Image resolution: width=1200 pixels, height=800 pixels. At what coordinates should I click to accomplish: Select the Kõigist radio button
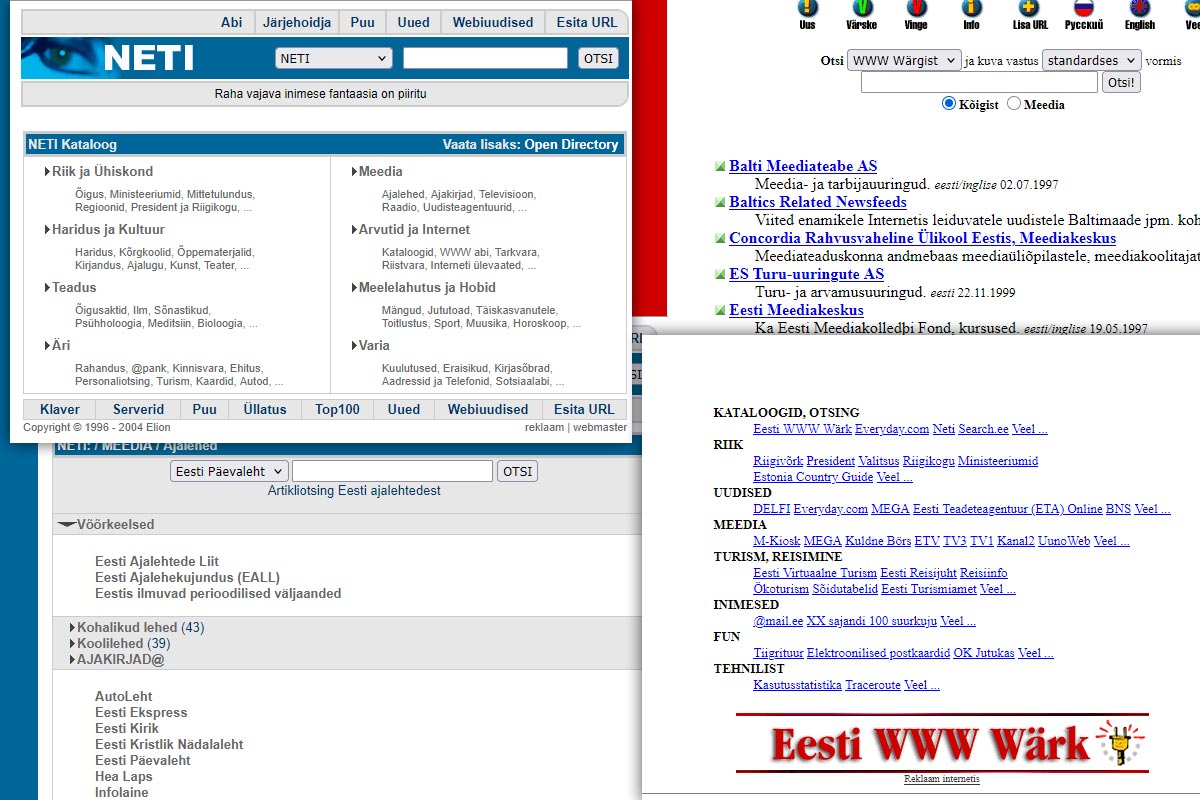(x=949, y=104)
